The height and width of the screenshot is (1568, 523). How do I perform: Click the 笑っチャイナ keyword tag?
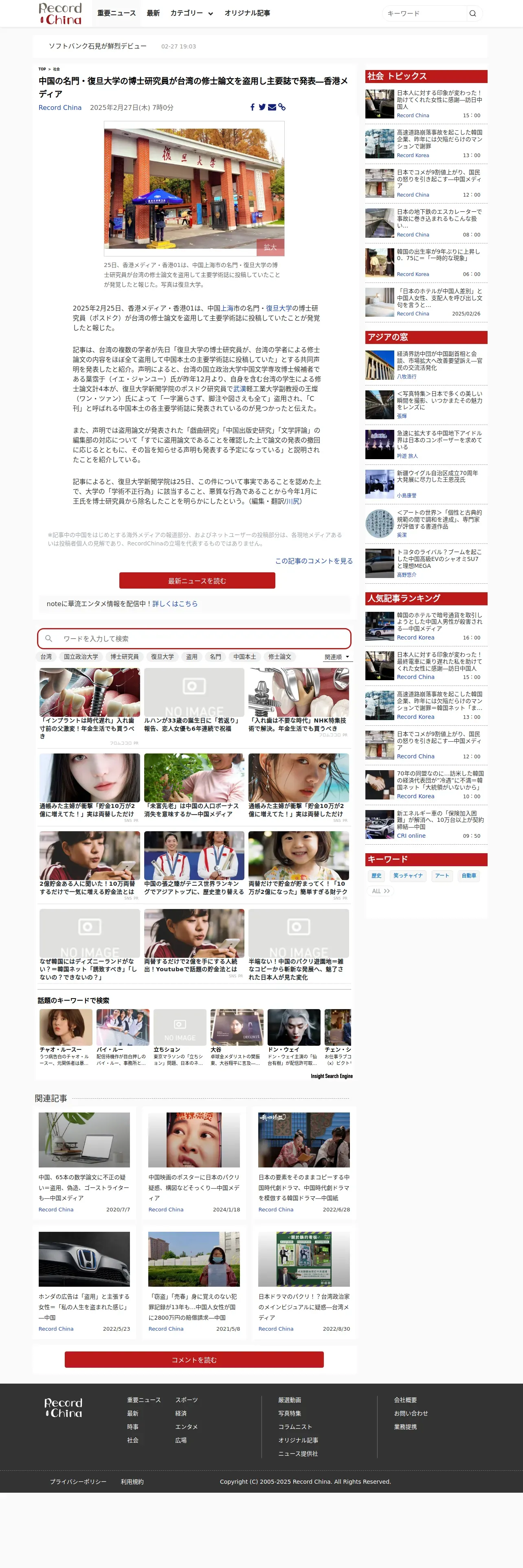(x=408, y=875)
